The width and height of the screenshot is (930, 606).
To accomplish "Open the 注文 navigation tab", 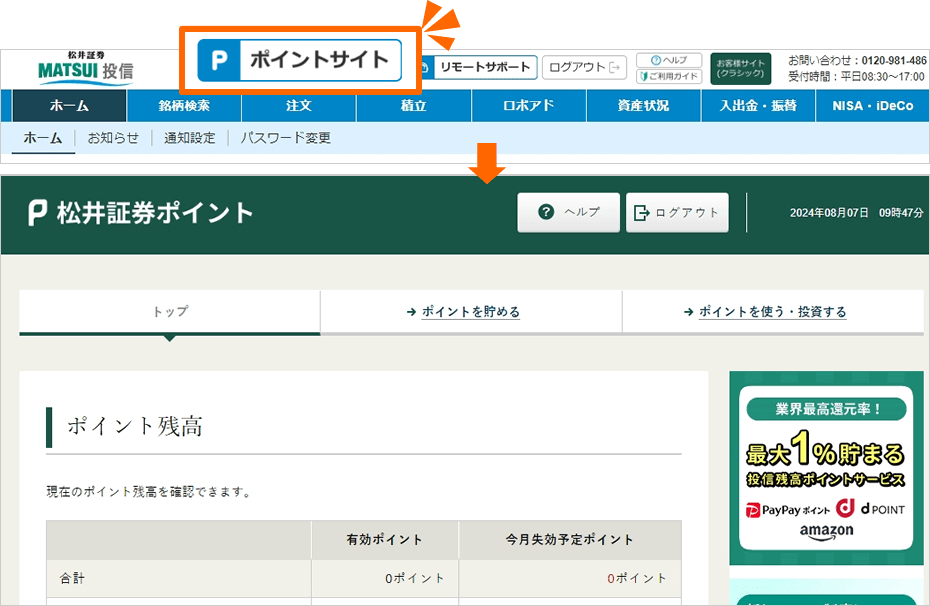I will click(298, 106).
